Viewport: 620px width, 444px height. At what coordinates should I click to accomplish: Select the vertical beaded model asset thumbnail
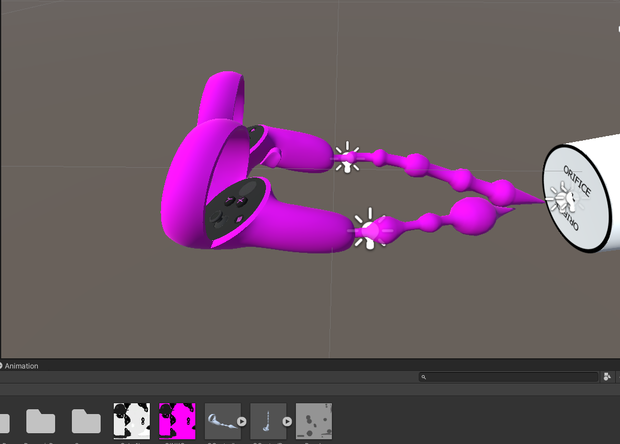click(268, 421)
